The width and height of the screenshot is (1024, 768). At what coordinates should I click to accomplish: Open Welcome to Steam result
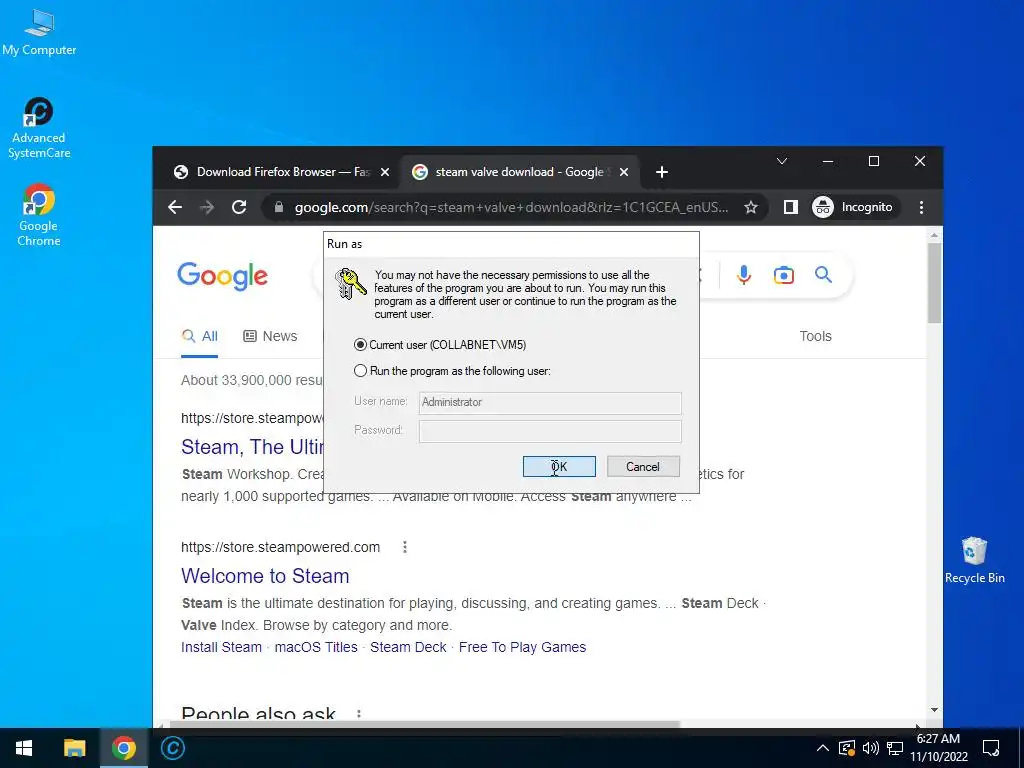(265, 576)
